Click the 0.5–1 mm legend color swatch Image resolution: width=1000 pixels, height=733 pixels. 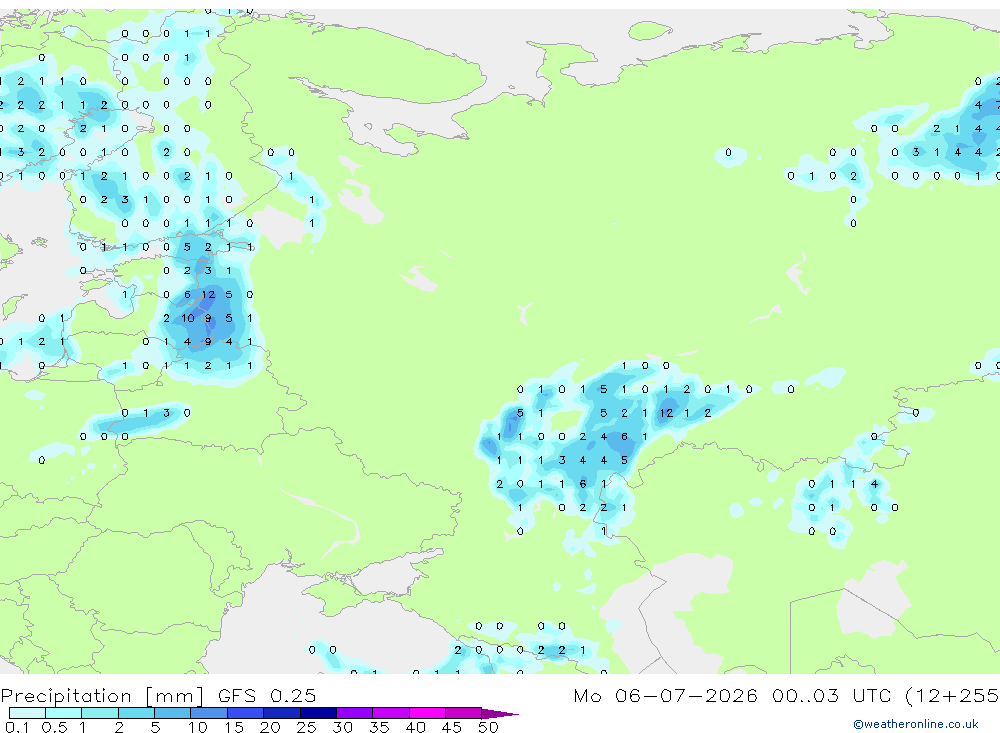[63, 713]
